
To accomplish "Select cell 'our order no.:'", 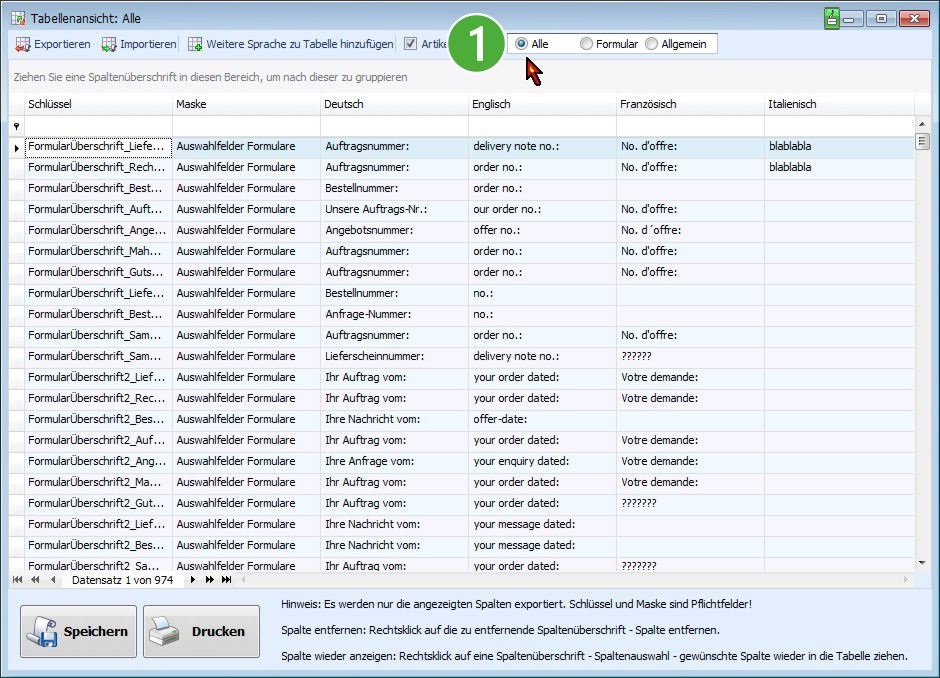I will 543,209.
